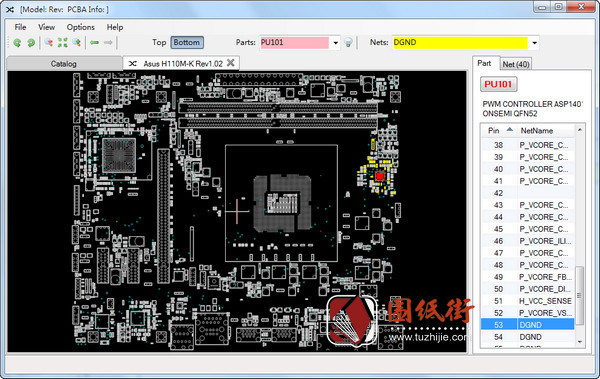Open the View menu
This screenshot has height=379, width=600.
coord(46,27)
